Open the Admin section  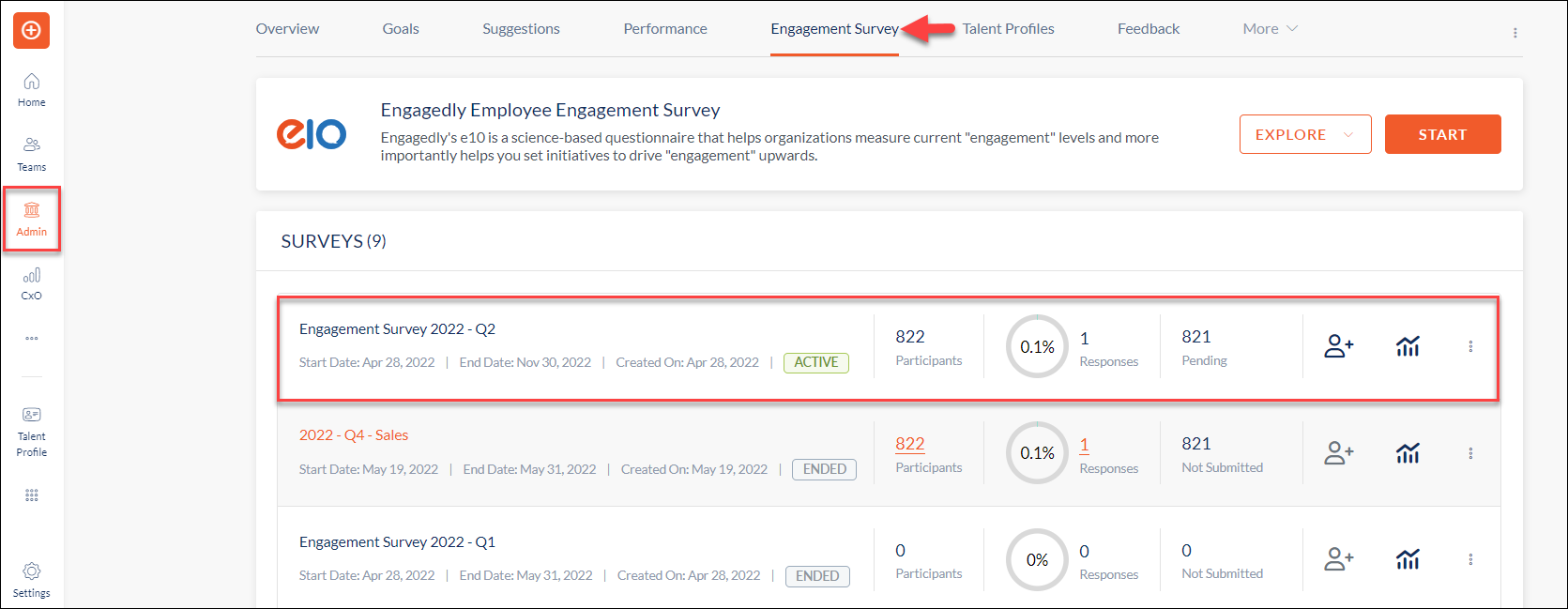point(31,219)
